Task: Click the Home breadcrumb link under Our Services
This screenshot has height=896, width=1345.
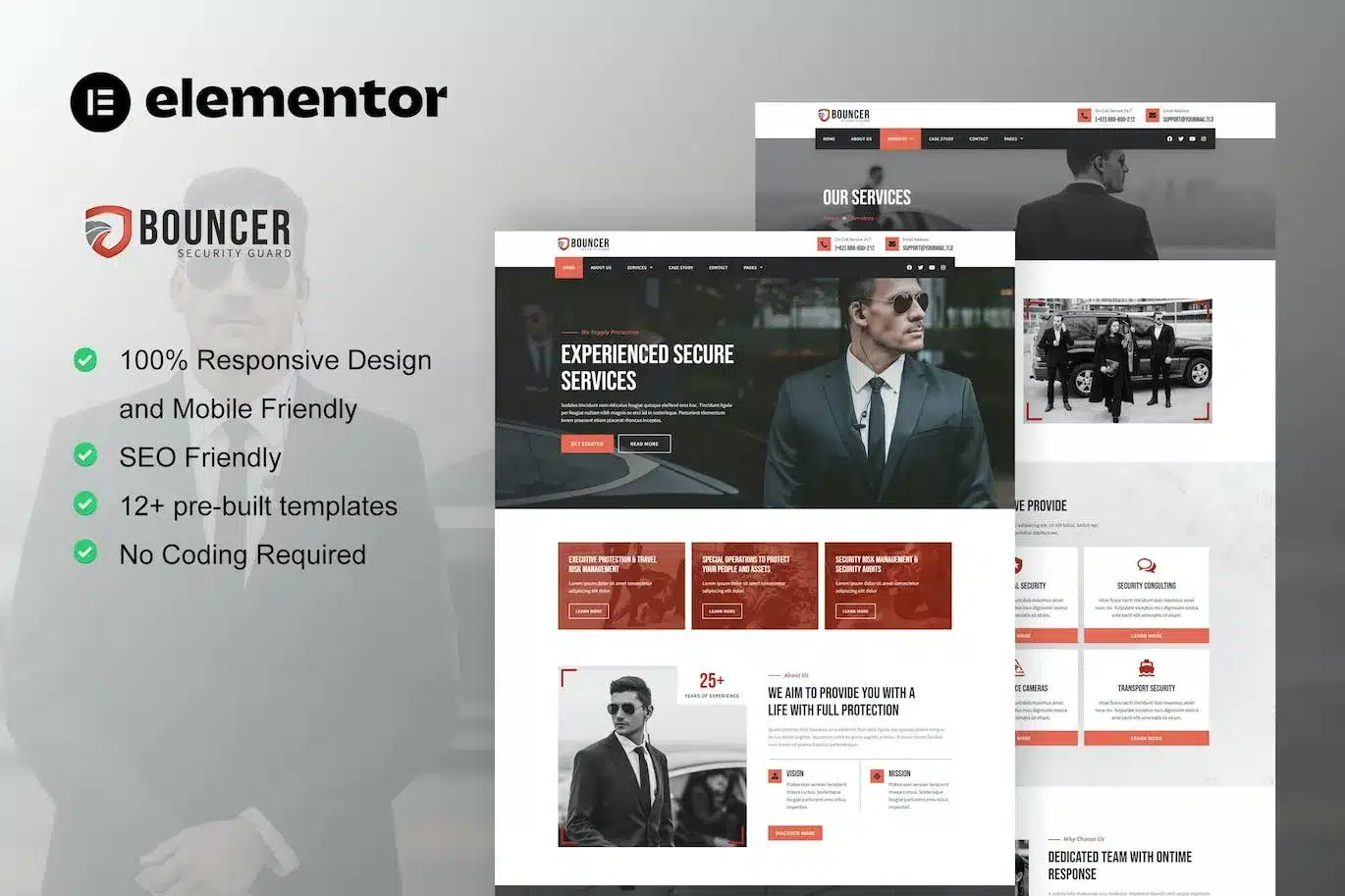Action: coord(831,218)
